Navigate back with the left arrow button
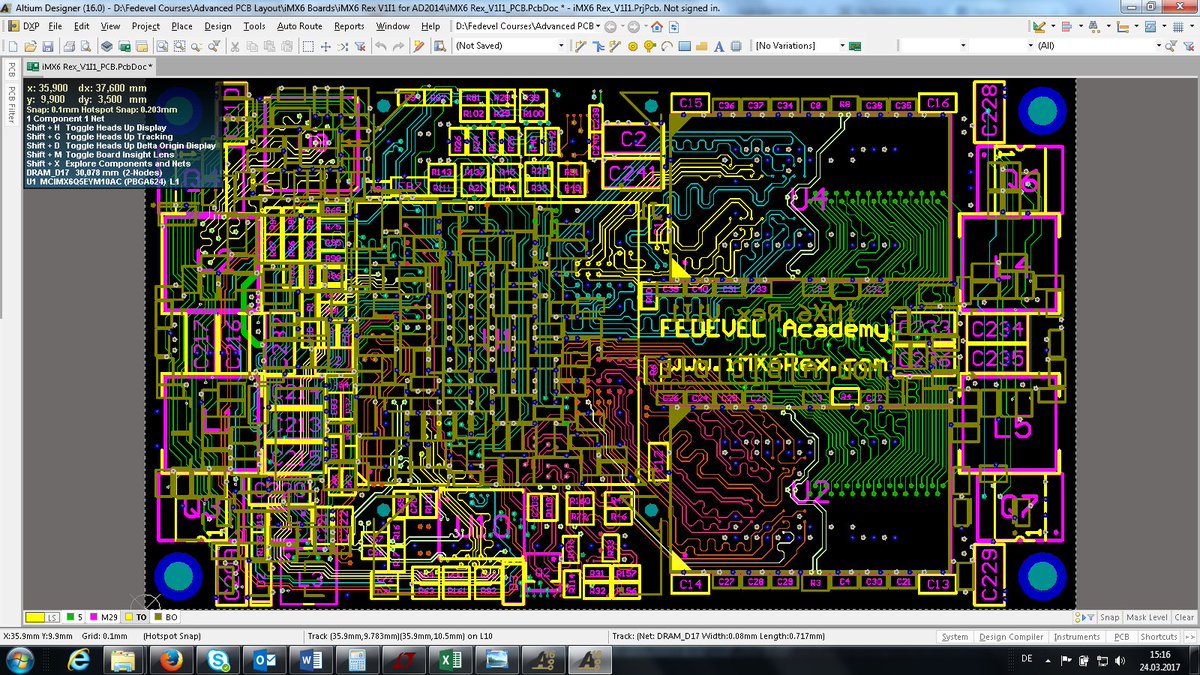The image size is (1200, 675). (610, 26)
